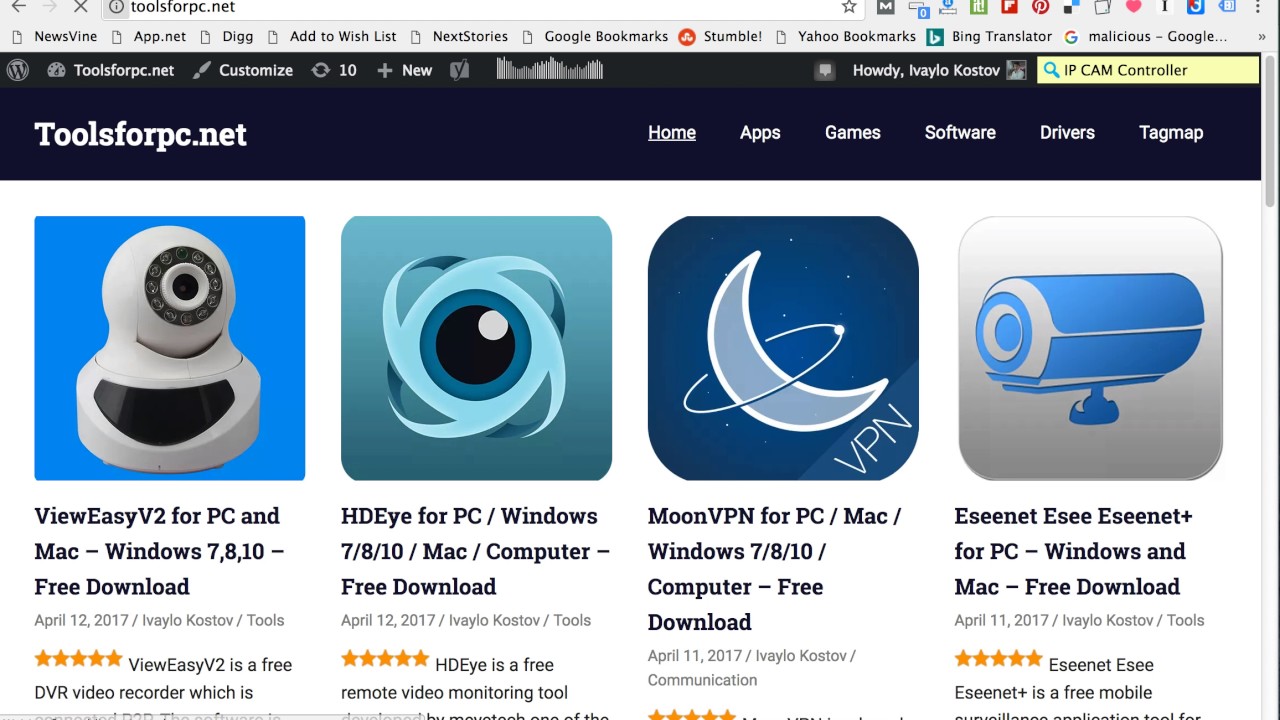
Task: Click the ViewEasyV2 camera thumbnail
Action: (170, 348)
